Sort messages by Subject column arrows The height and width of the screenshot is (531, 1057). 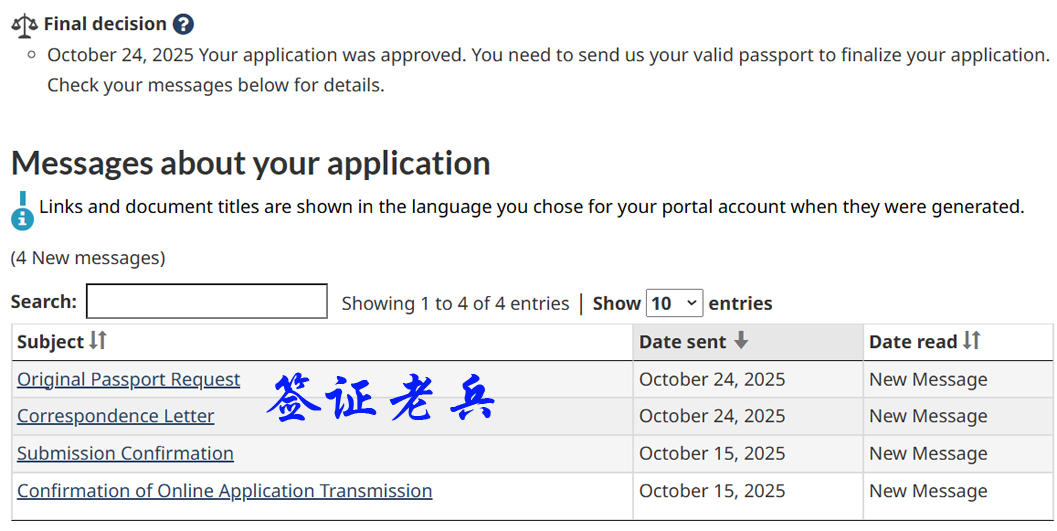point(97,341)
